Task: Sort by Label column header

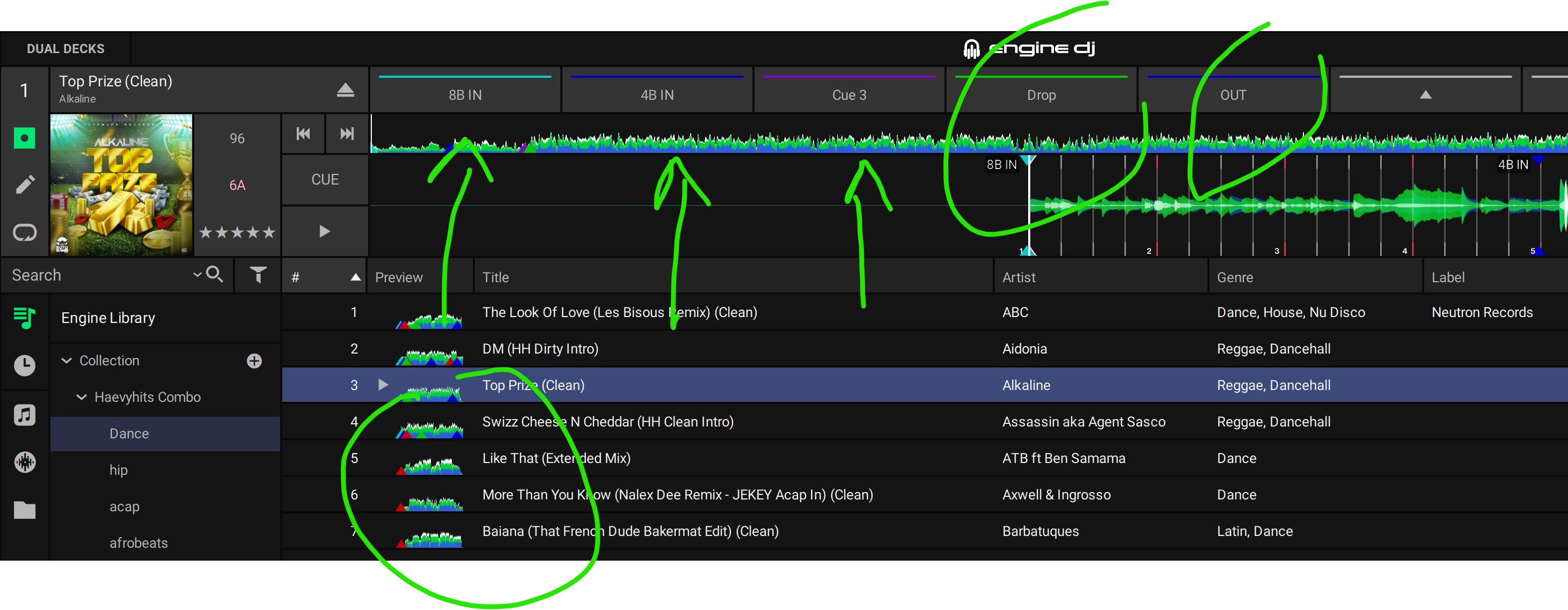Action: click(x=1496, y=277)
